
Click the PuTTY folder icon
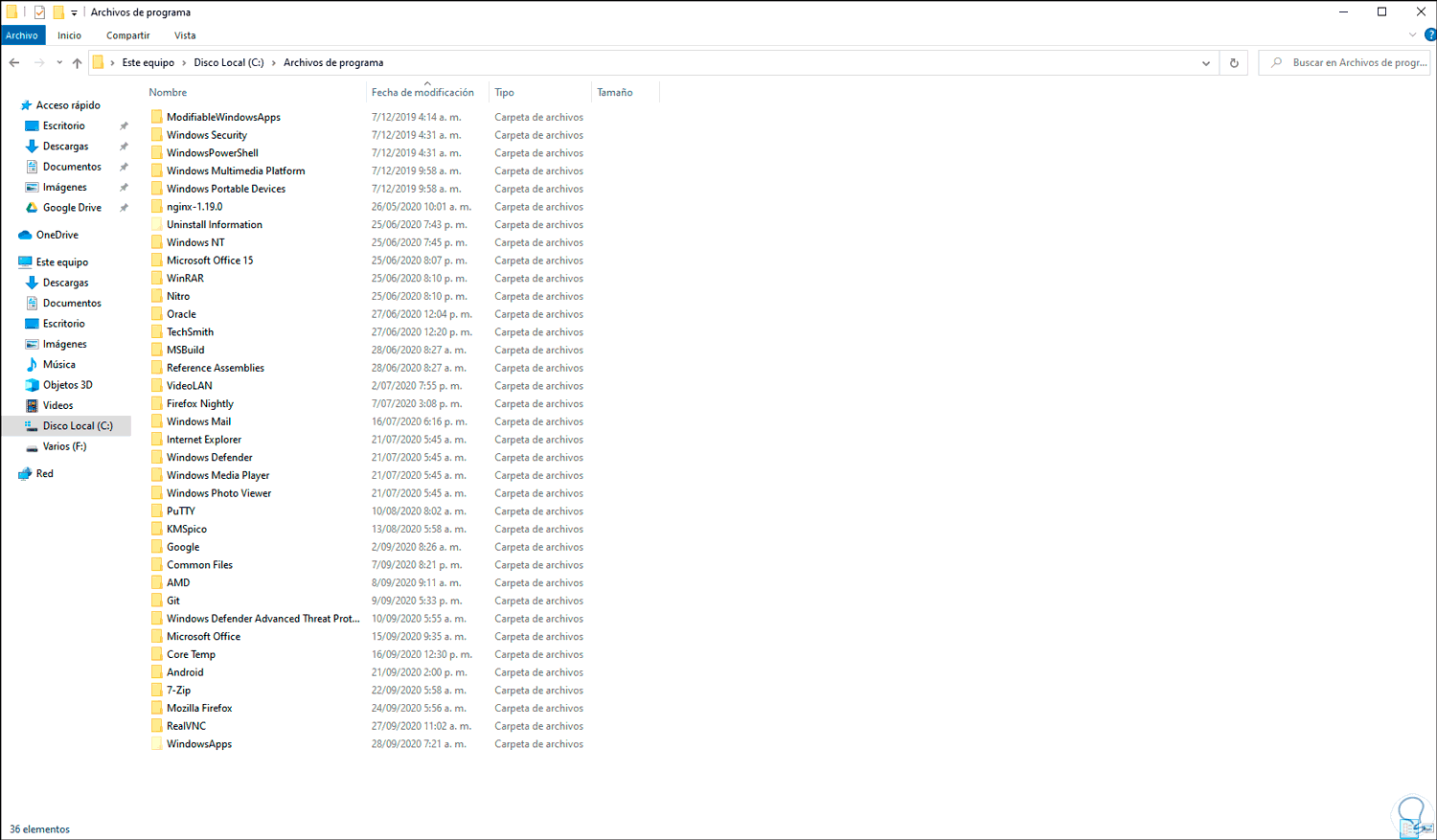point(156,511)
